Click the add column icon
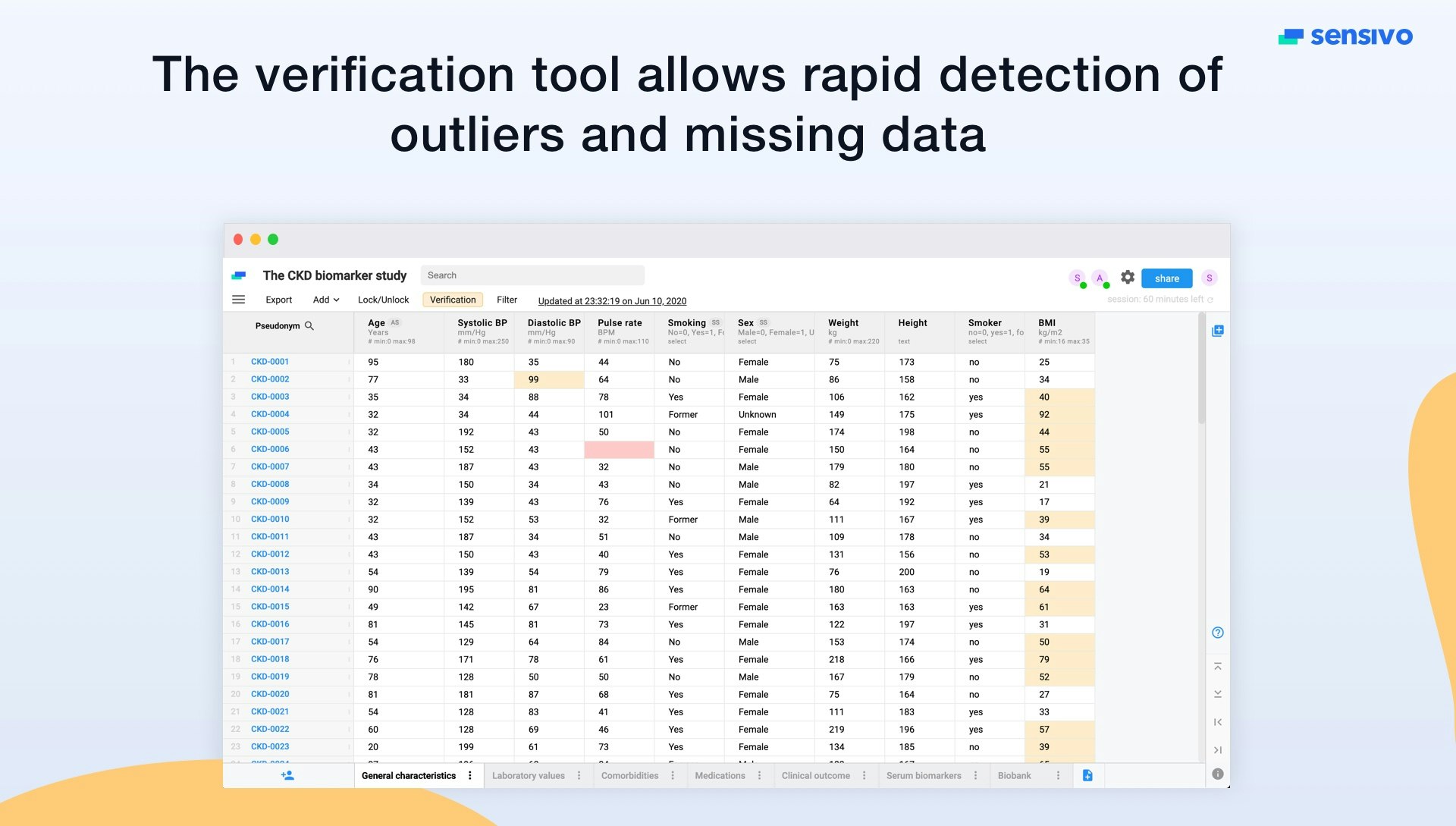Viewport: 1456px width, 826px height. pos(1218,331)
